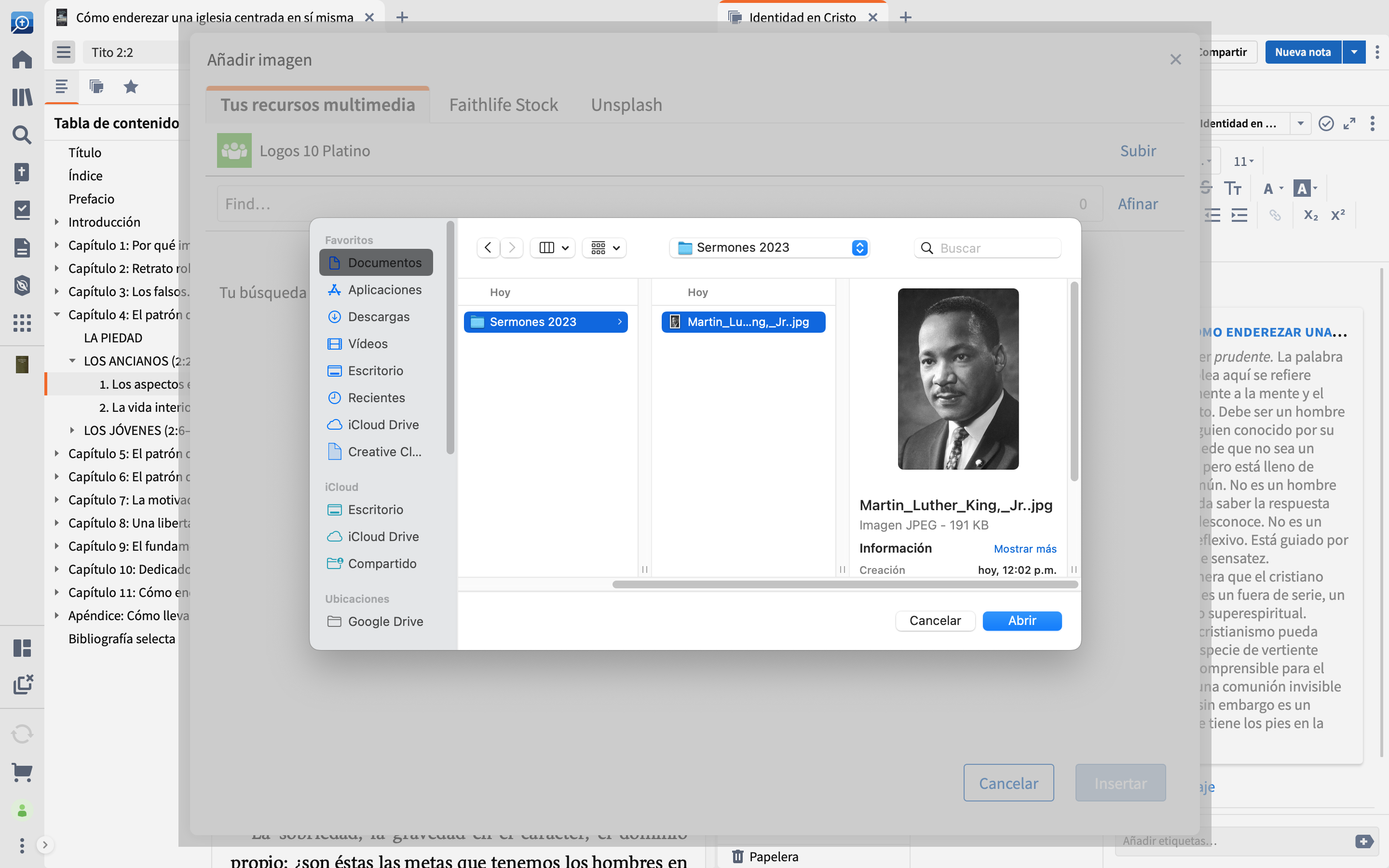Go forward in file dialog

pos(512,247)
